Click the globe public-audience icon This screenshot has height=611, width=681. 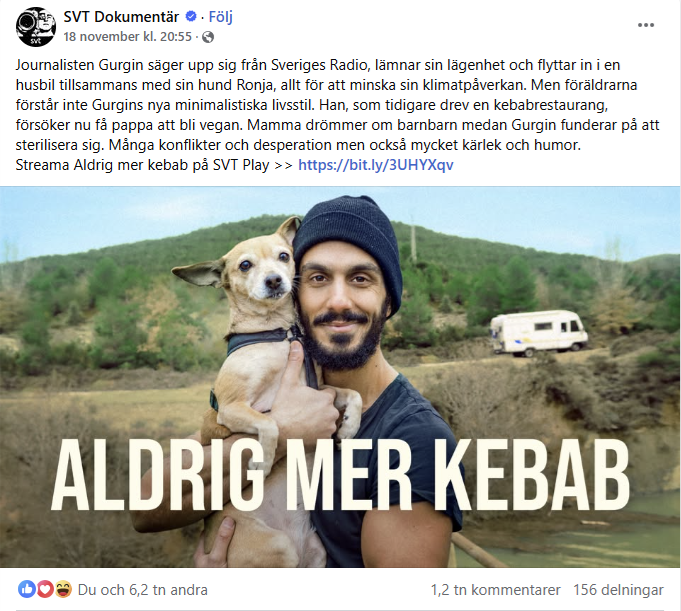[x=208, y=37]
